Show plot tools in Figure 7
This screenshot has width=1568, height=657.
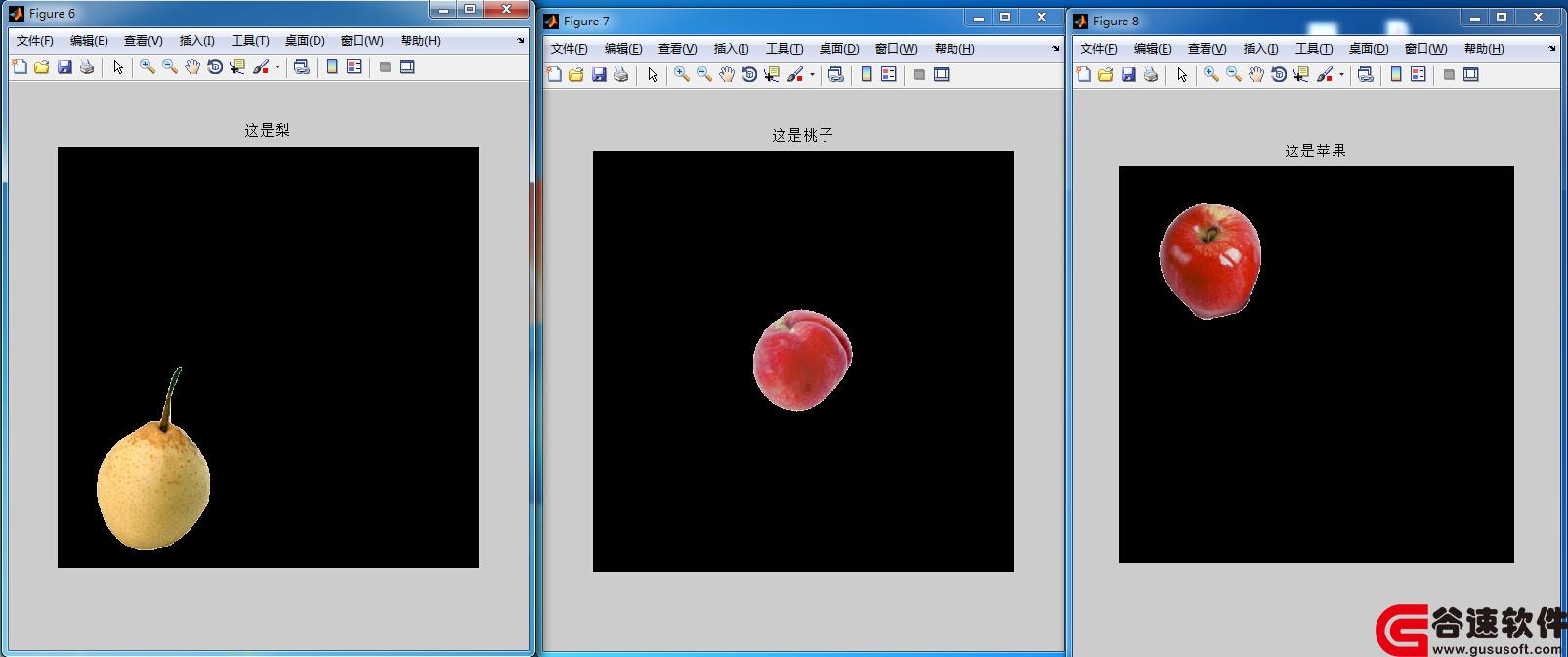coord(942,74)
